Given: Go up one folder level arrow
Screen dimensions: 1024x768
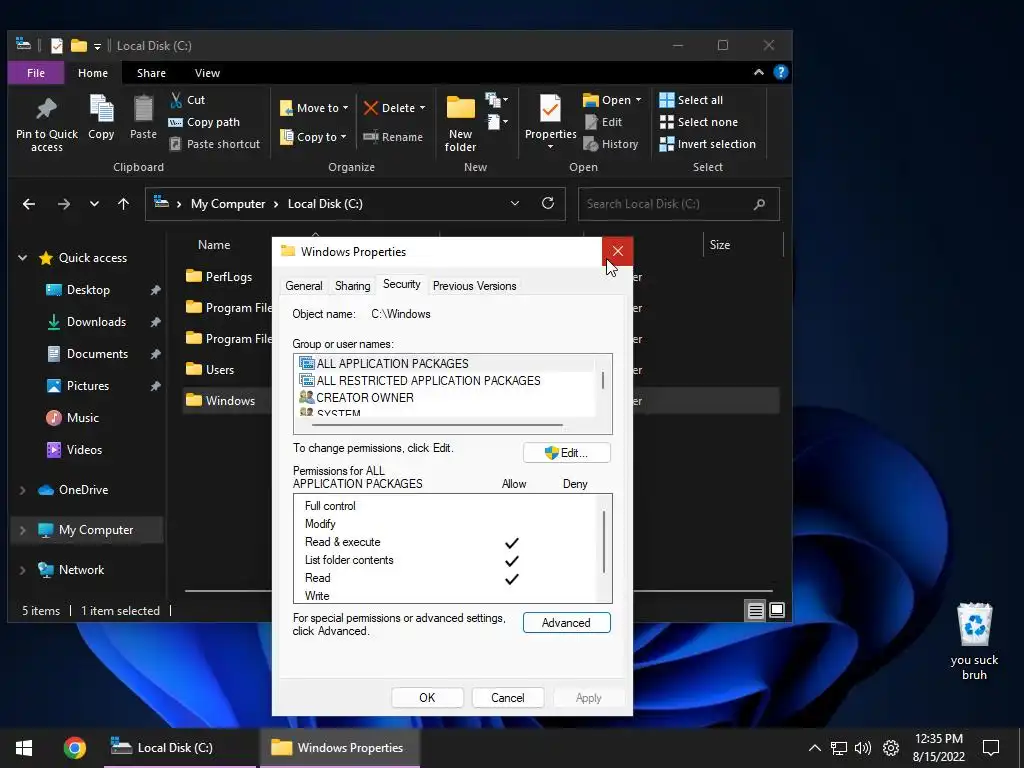Looking at the screenshot, I should pos(123,204).
